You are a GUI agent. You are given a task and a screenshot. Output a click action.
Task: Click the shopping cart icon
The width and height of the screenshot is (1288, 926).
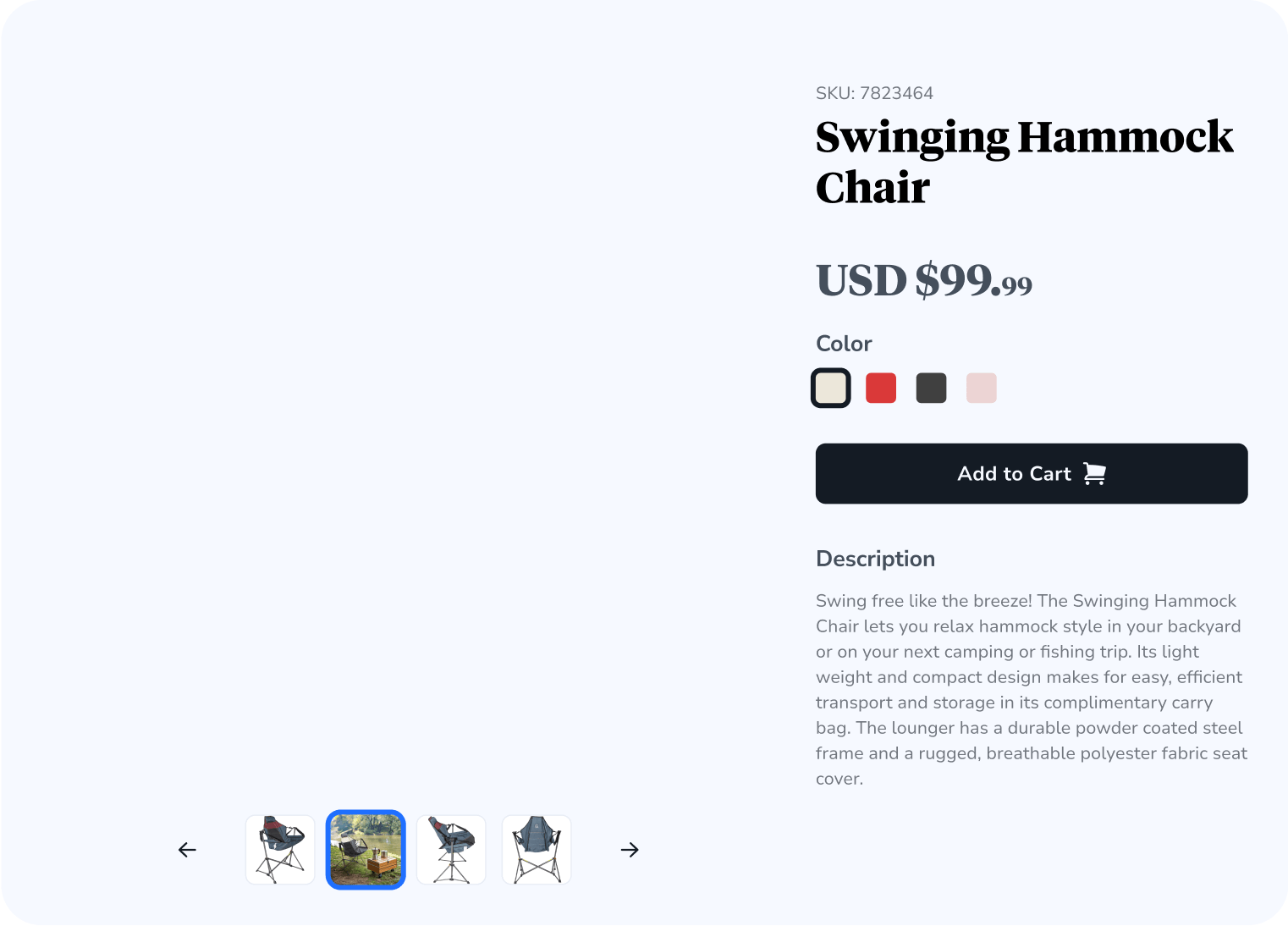(1094, 474)
